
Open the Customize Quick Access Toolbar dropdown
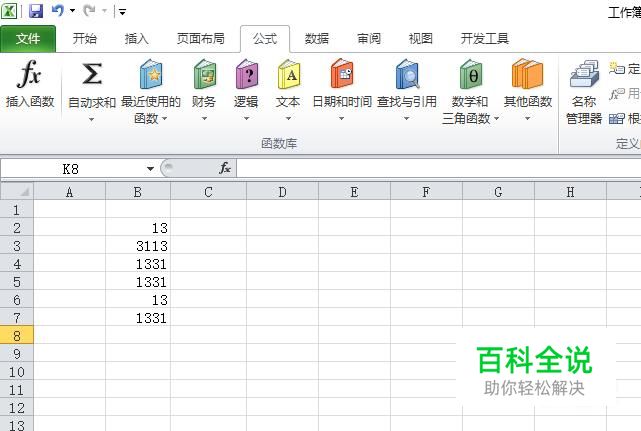[x=122, y=11]
